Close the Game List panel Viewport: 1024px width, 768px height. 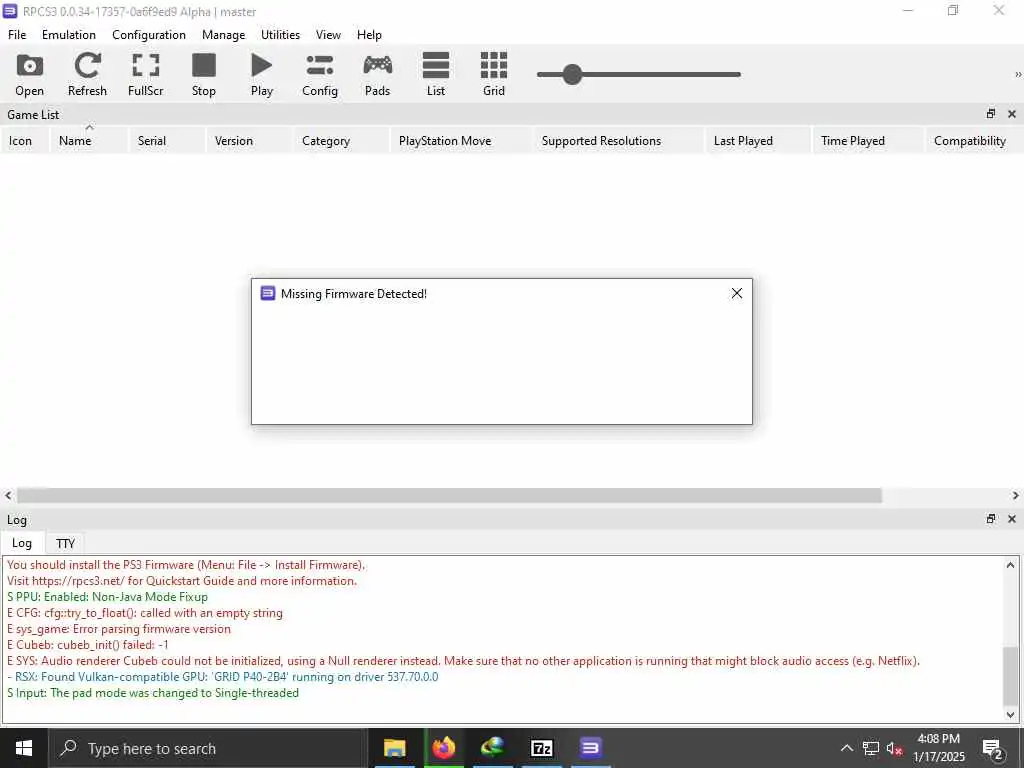pyautogui.click(x=1012, y=114)
